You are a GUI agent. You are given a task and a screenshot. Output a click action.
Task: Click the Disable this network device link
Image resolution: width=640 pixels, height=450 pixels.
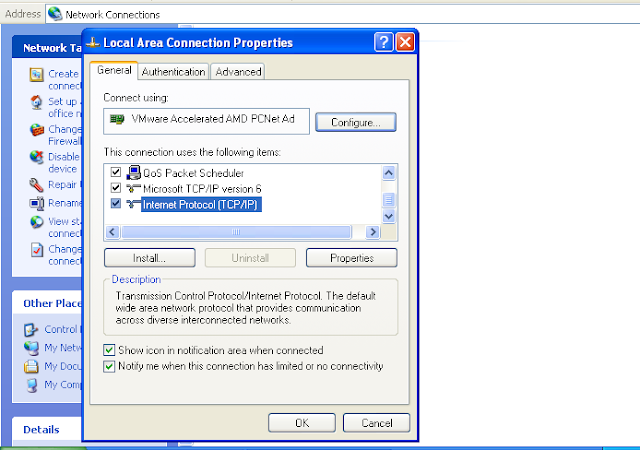coord(64,163)
